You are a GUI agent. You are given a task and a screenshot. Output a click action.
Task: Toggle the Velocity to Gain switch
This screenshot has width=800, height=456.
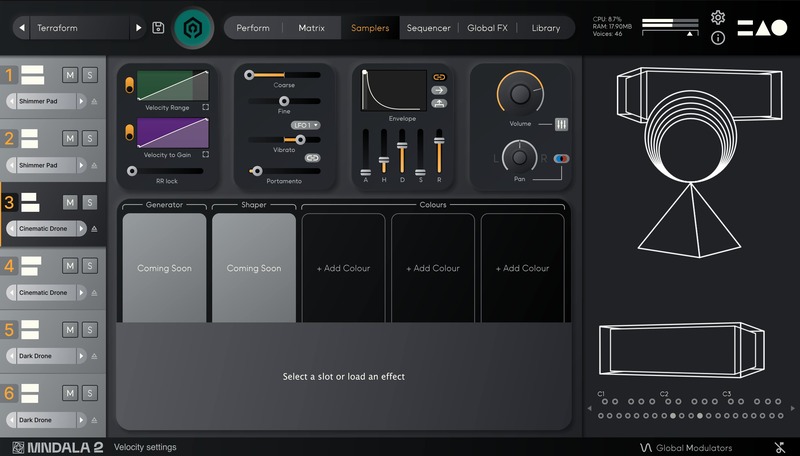(129, 132)
